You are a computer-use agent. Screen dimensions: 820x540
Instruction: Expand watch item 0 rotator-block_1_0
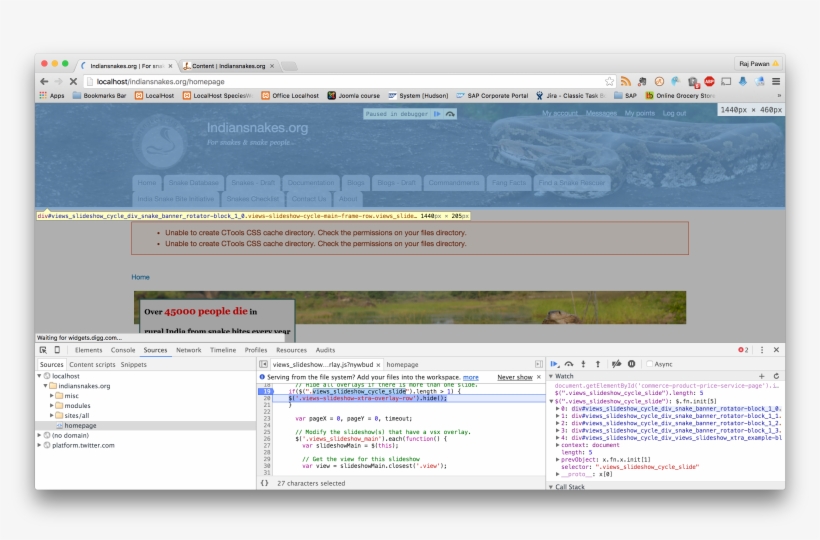(x=558, y=409)
